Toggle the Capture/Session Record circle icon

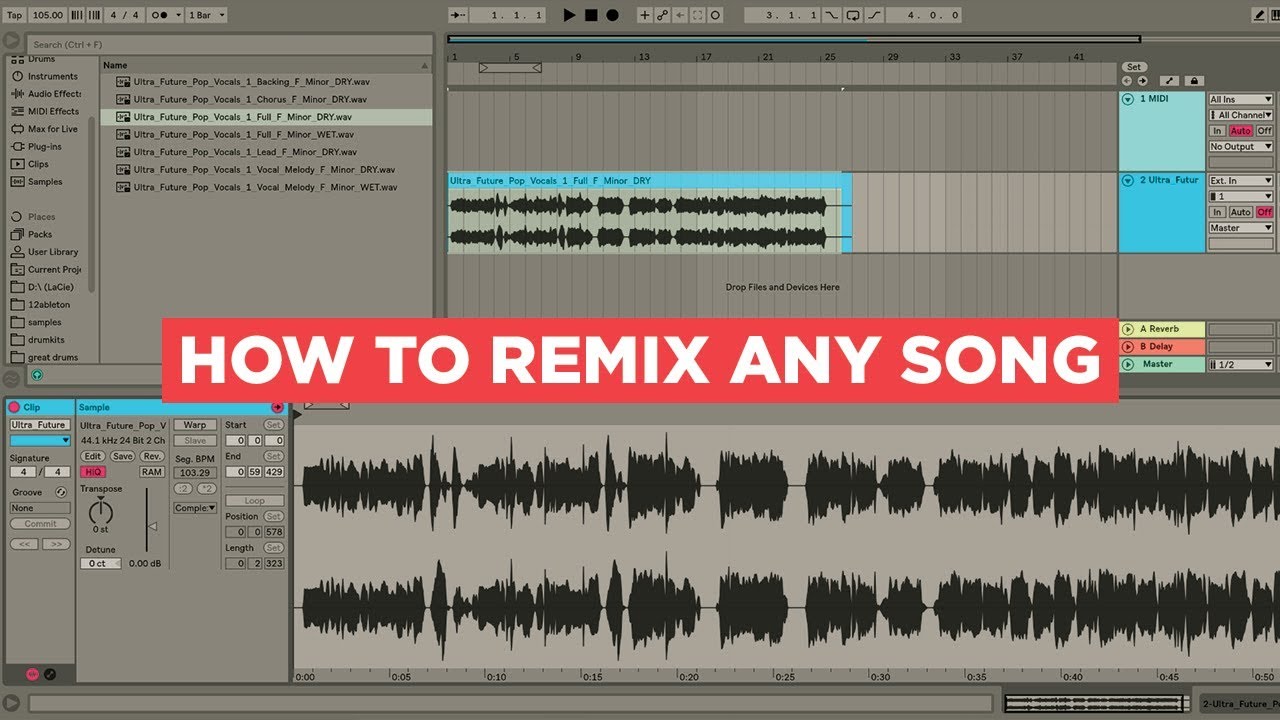(716, 15)
